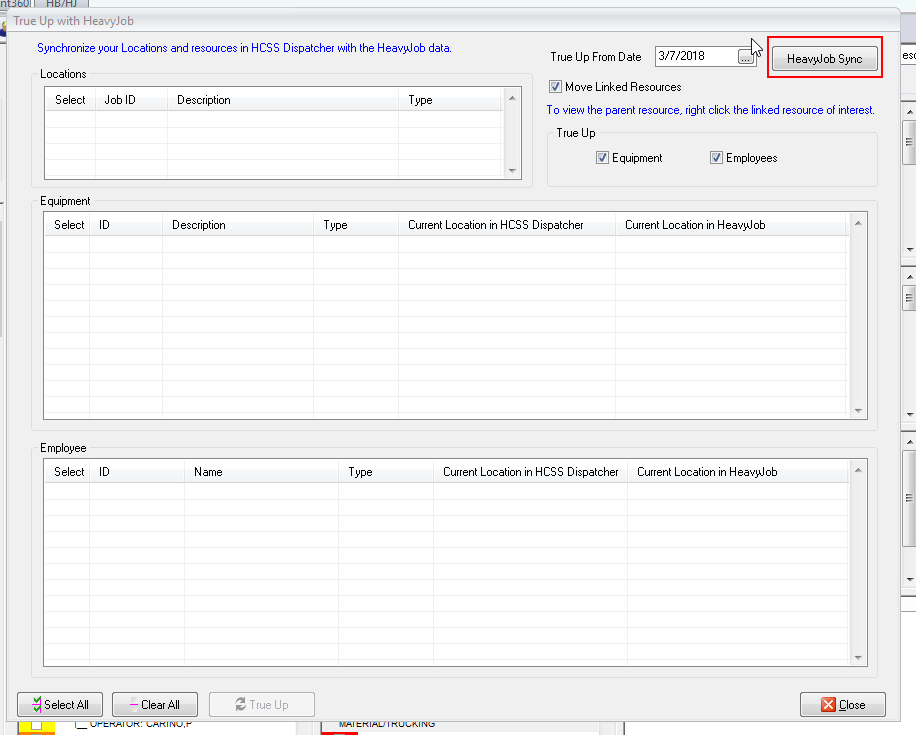Click the True Up From Date field
Viewport: 916px width, 735px height.
pos(695,57)
